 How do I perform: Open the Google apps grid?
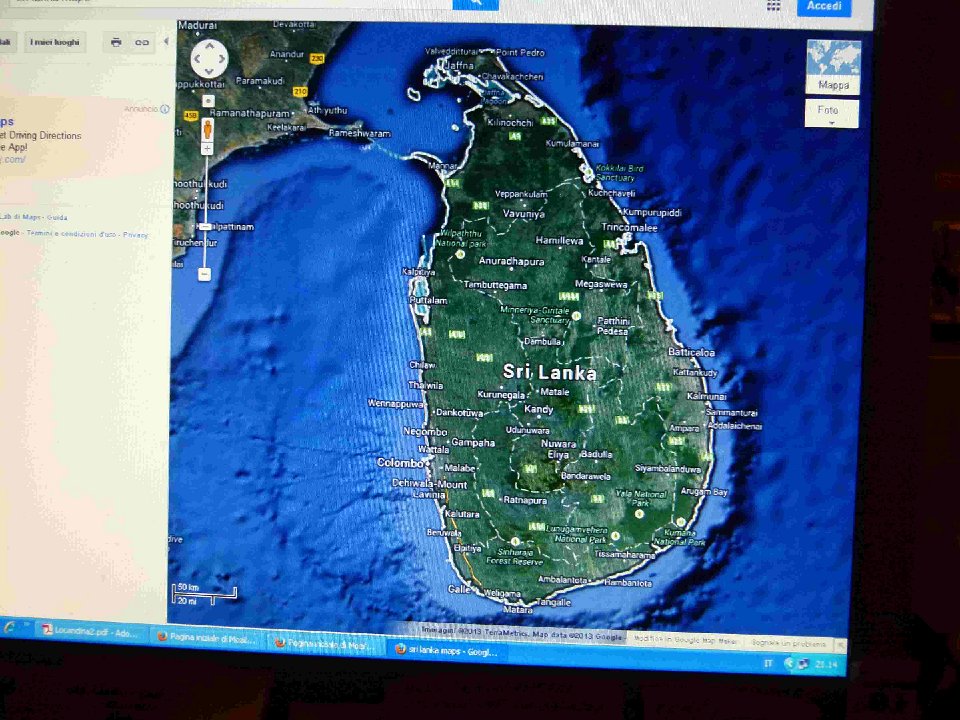[773, 6]
